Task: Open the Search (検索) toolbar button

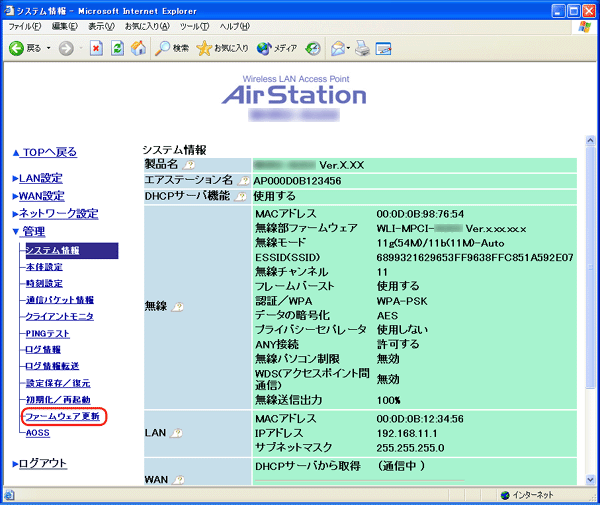Action: pyautogui.click(x=172, y=48)
